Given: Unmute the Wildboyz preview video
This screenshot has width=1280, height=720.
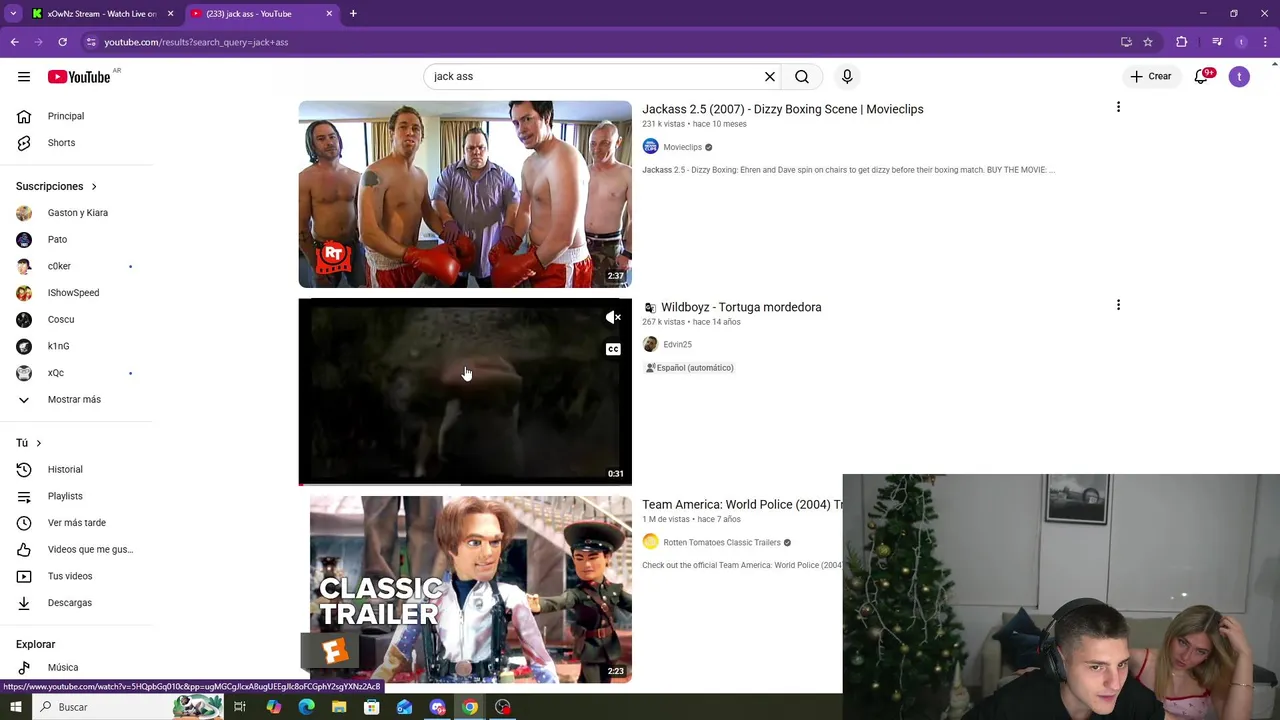Looking at the screenshot, I should [x=613, y=318].
